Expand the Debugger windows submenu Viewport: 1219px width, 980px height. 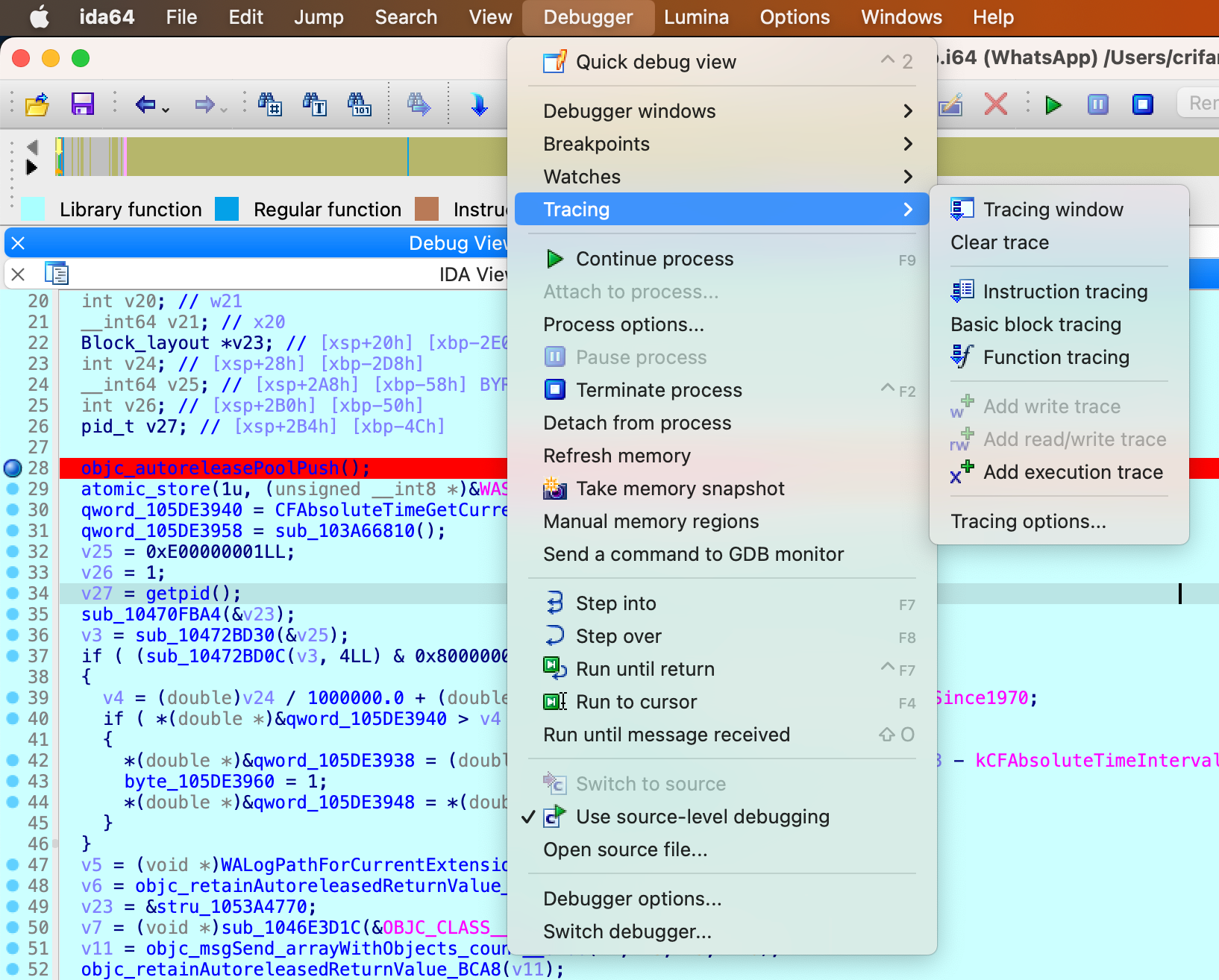[x=721, y=111]
